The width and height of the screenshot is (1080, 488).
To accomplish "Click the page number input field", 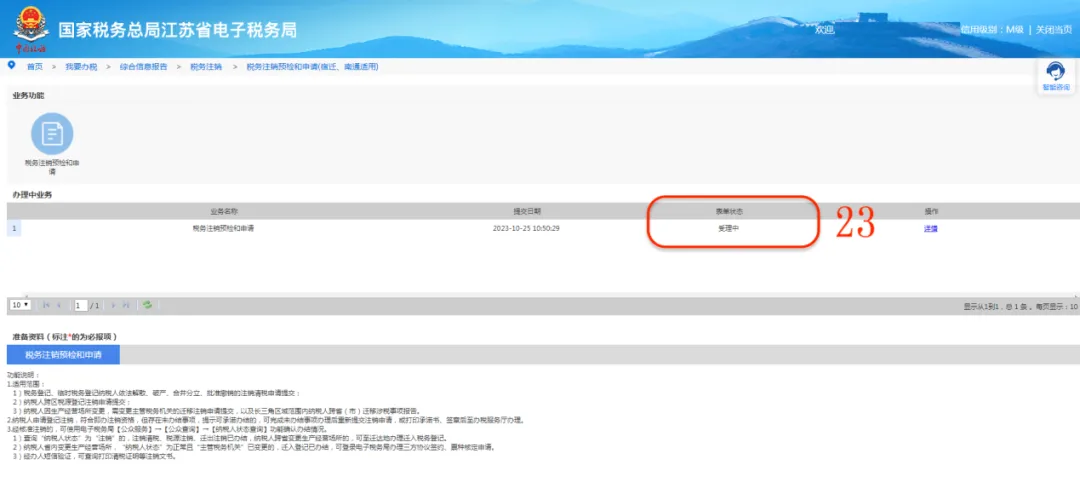I will [81, 304].
